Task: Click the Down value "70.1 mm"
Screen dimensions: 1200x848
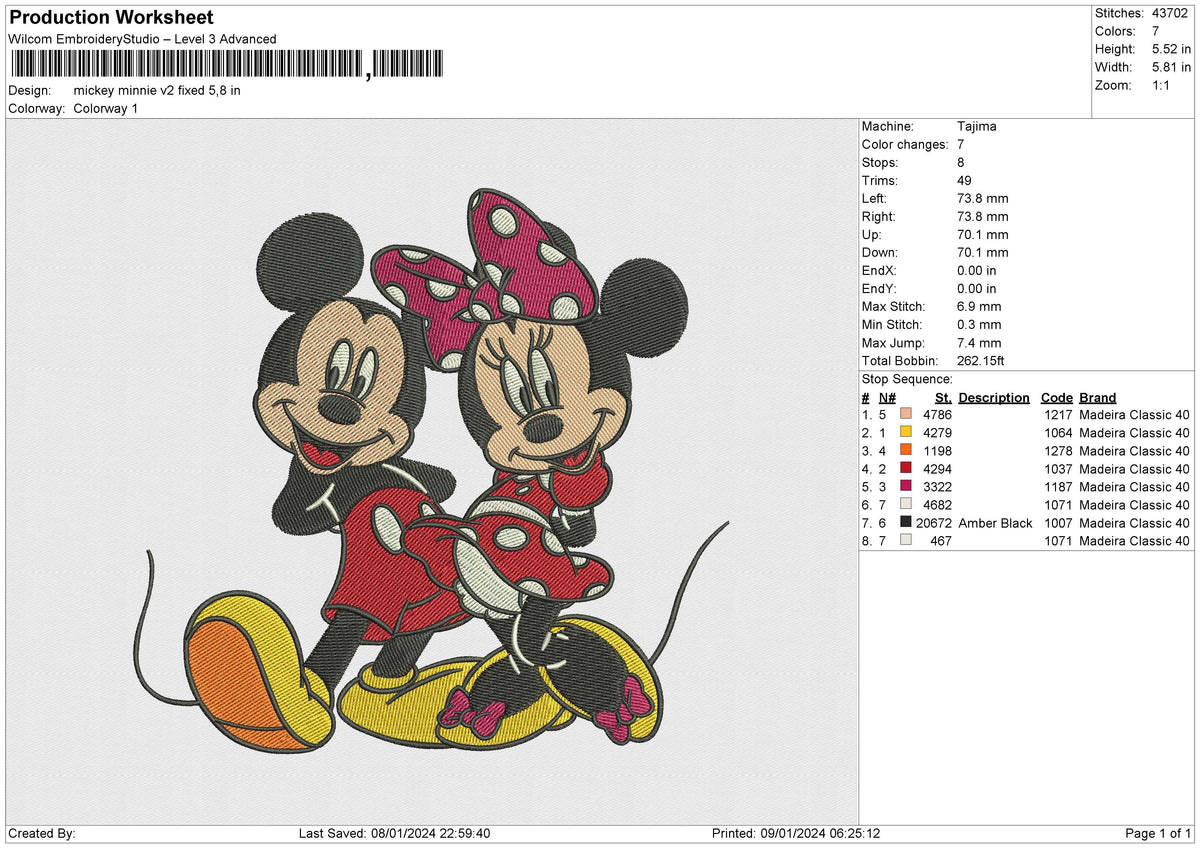Action: click(x=983, y=252)
